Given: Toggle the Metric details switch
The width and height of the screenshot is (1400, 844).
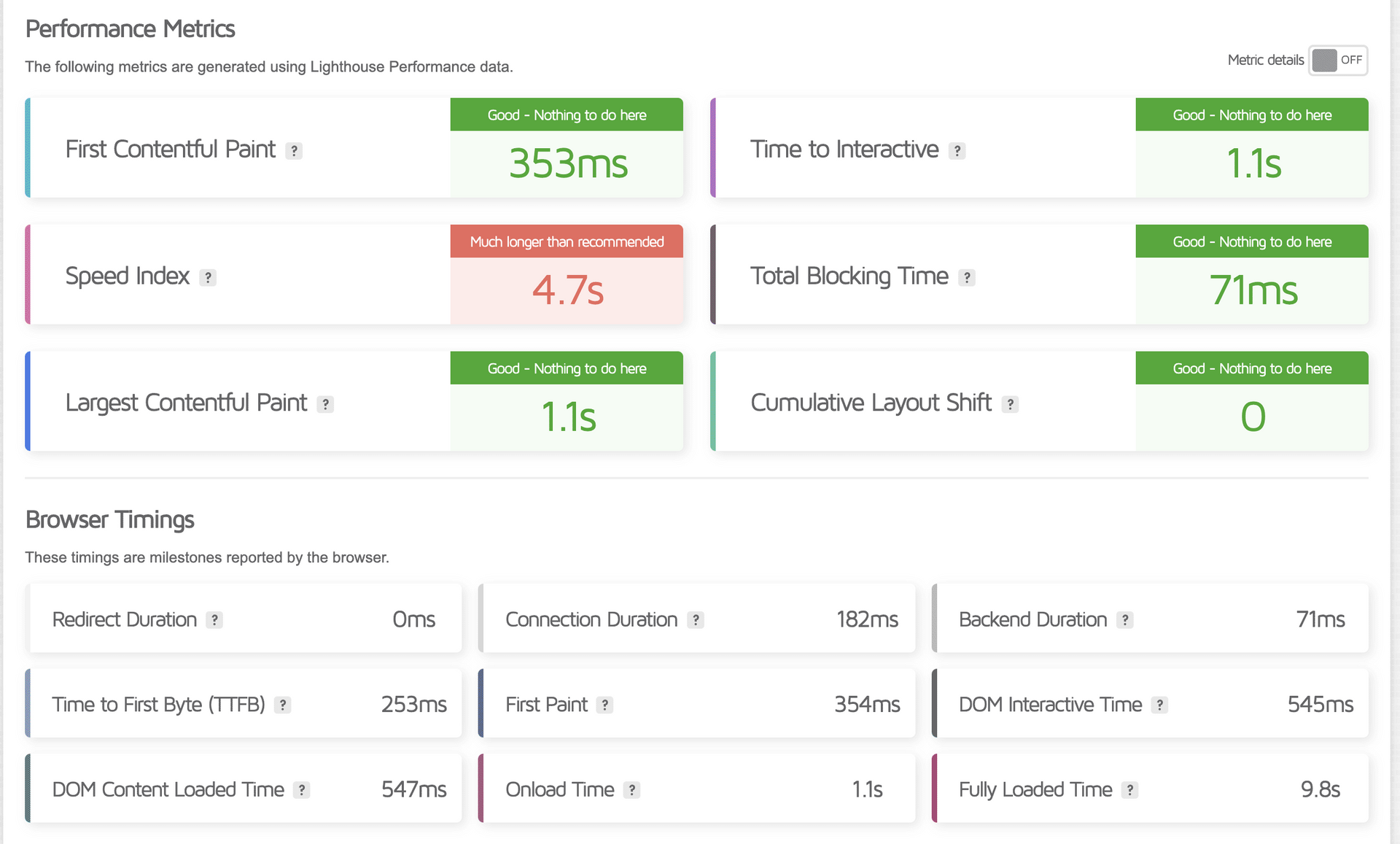Looking at the screenshot, I should point(1337,60).
